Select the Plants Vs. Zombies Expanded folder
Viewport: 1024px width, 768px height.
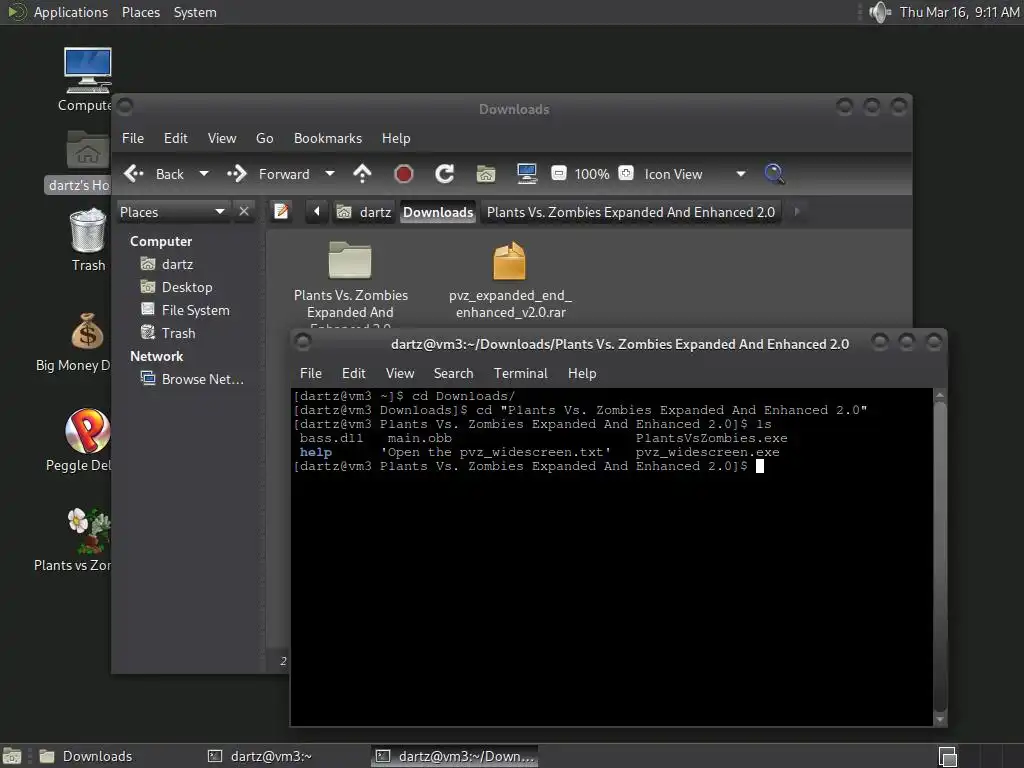pyautogui.click(x=351, y=283)
